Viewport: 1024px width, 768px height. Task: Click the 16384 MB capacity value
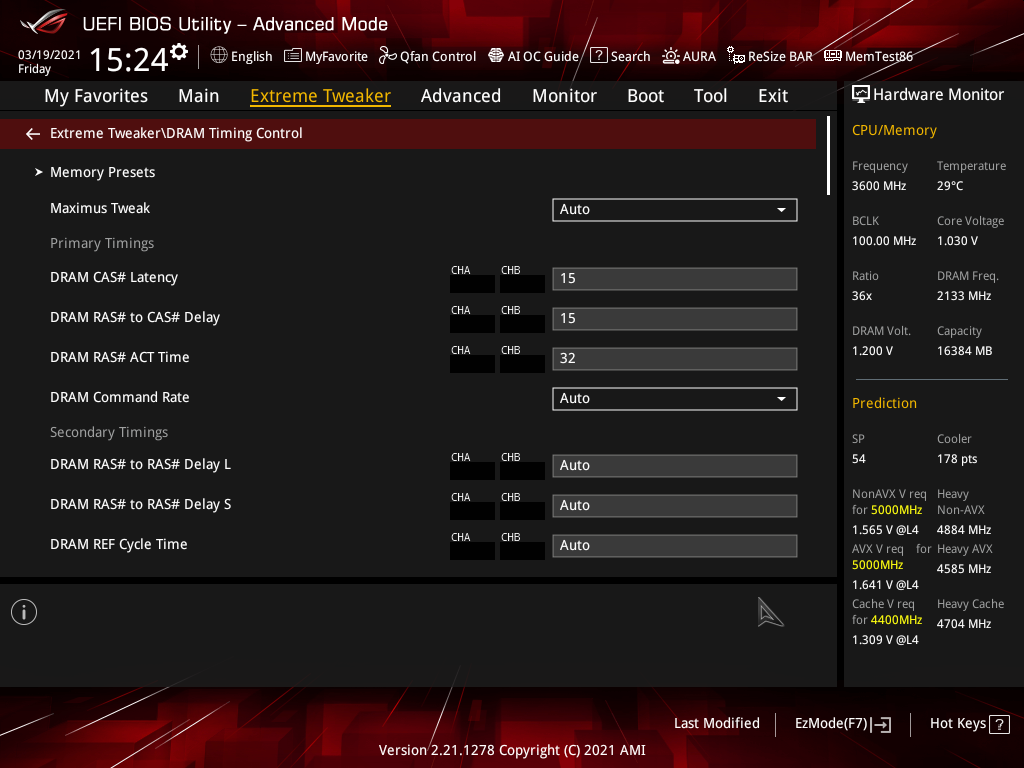965,351
